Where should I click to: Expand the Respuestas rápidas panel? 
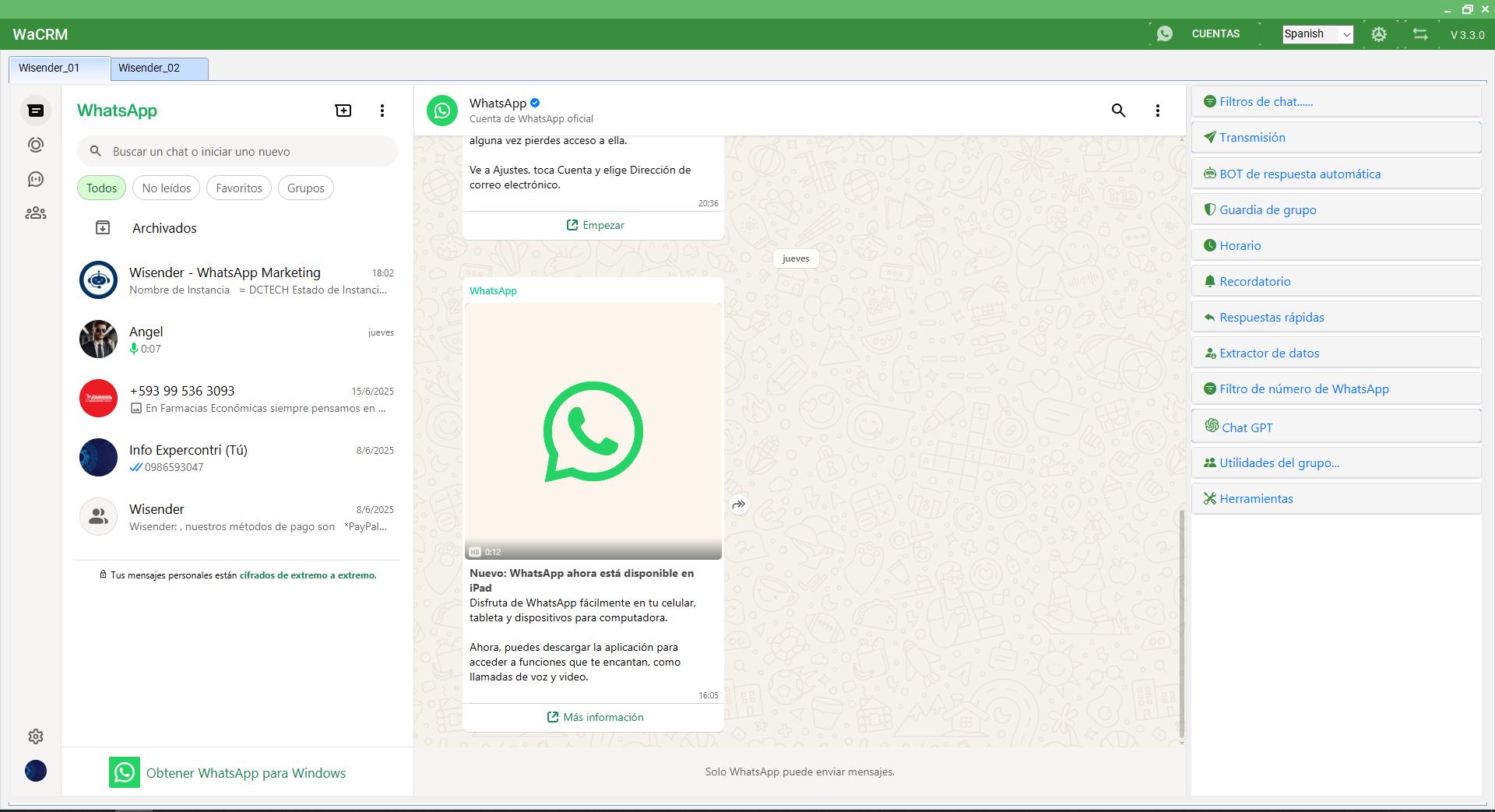point(1336,317)
